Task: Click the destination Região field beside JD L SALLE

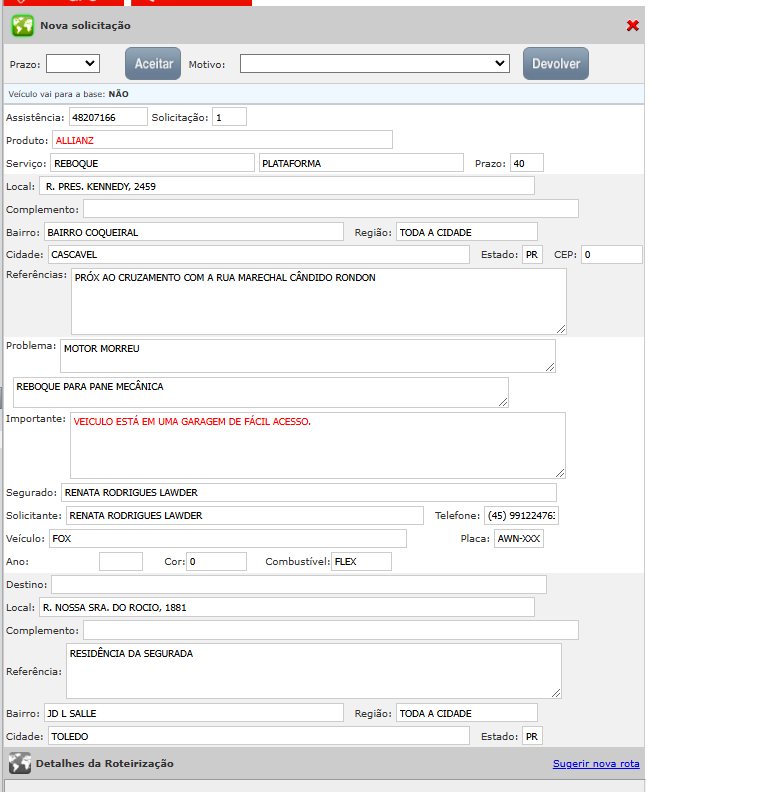Action: coord(467,713)
